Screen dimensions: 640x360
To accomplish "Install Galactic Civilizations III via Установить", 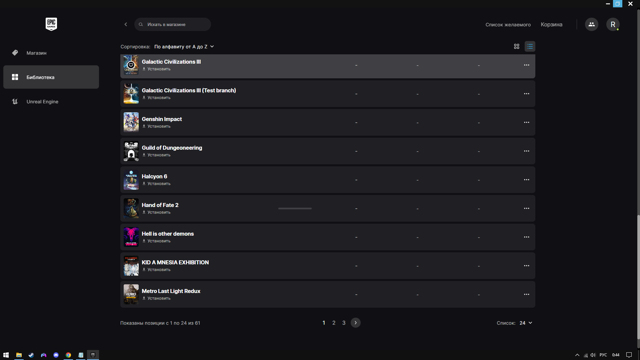I will coord(156,69).
